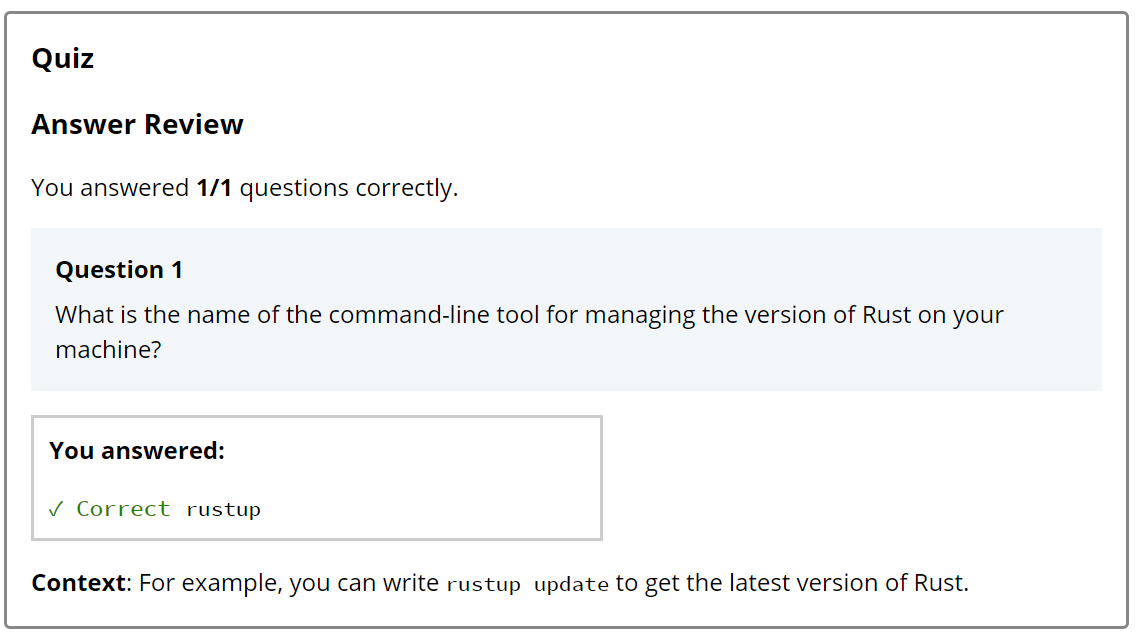Click 'What is the name' question opening
Image resolution: width=1140 pixels, height=636 pixels.
(153, 315)
